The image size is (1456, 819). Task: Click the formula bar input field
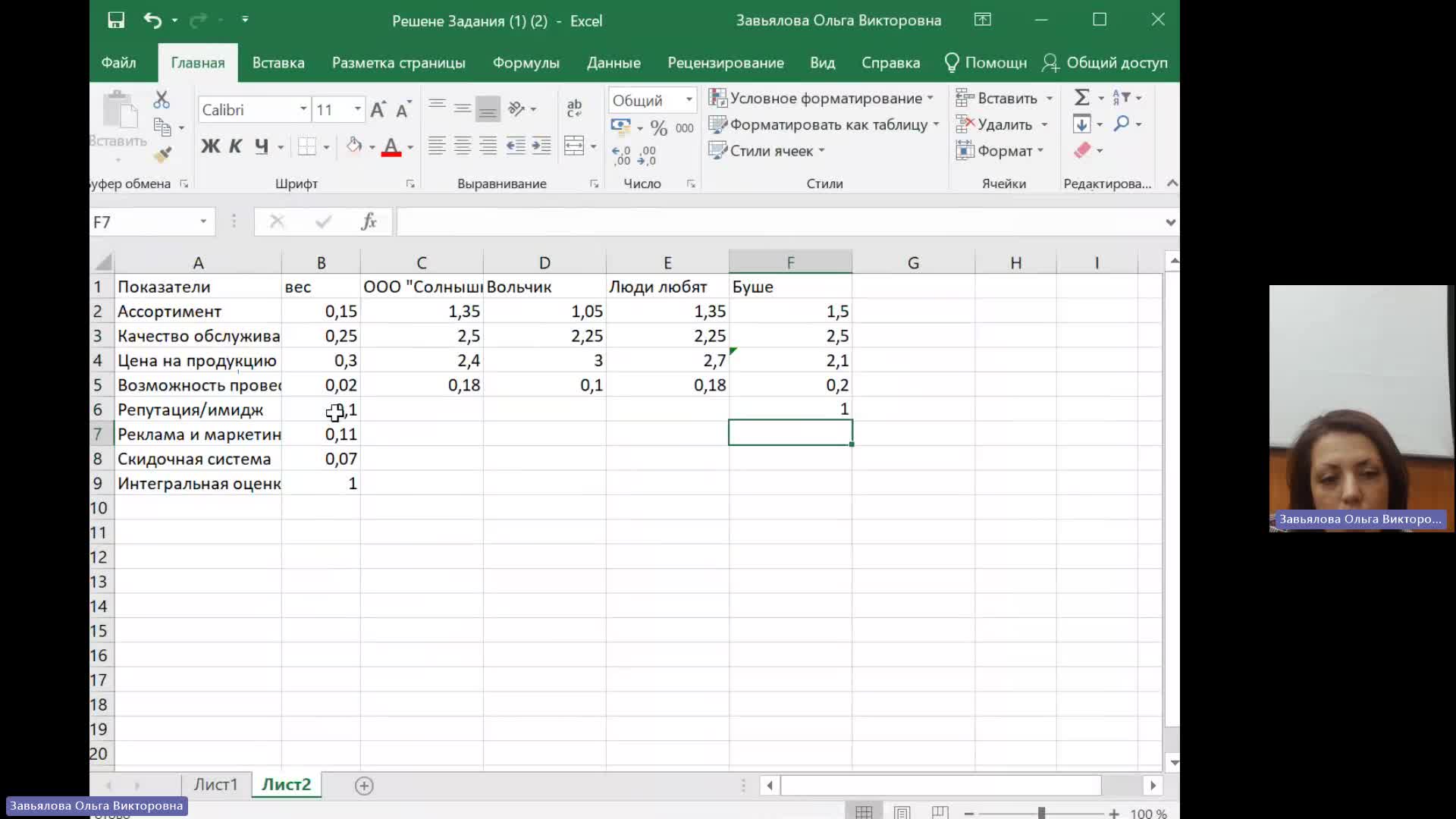point(780,222)
